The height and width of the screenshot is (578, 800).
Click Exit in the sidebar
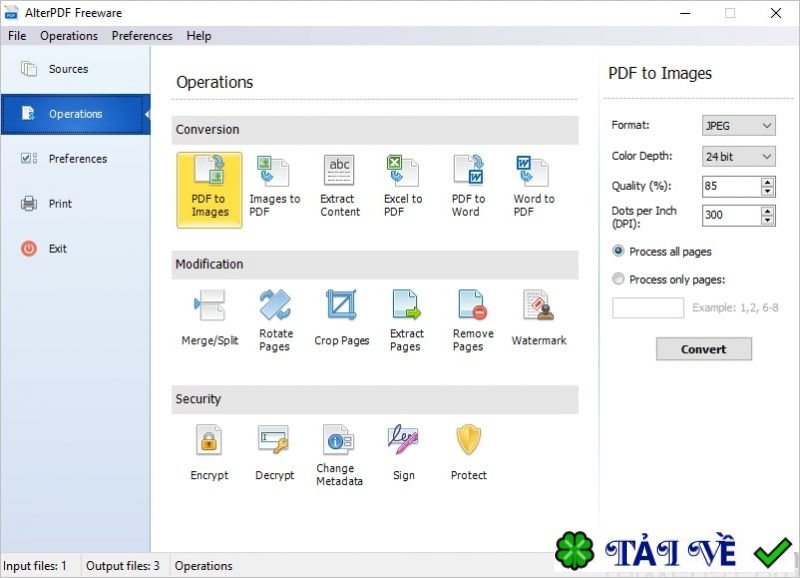(x=76, y=248)
